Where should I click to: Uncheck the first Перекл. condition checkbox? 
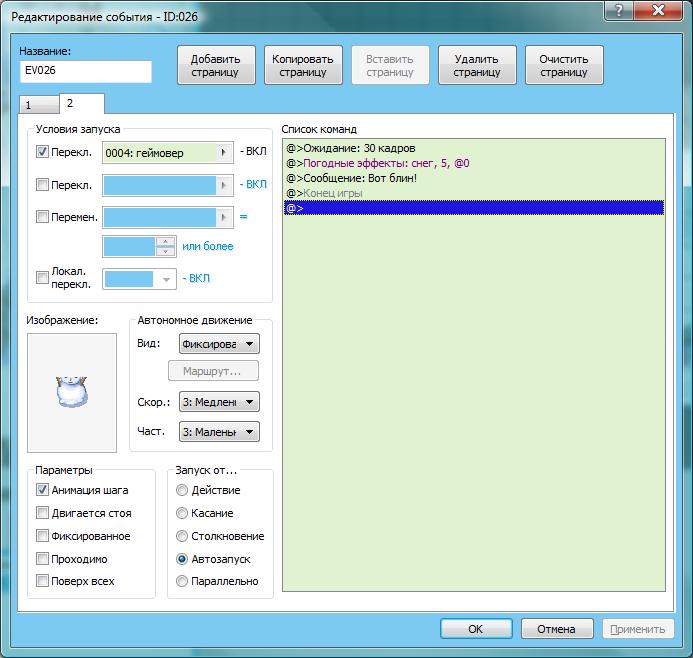click(x=42, y=153)
